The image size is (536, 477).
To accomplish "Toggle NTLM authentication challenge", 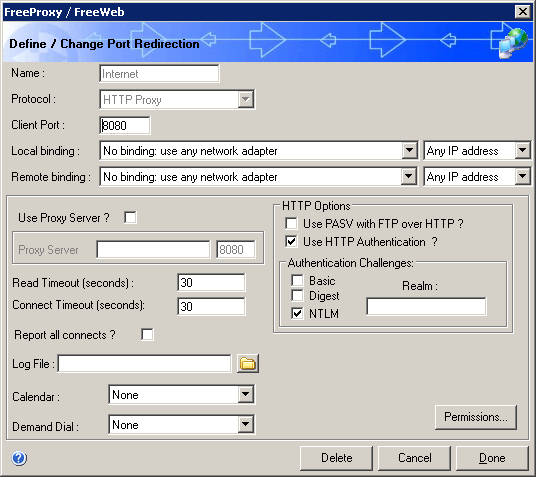I will [x=297, y=313].
